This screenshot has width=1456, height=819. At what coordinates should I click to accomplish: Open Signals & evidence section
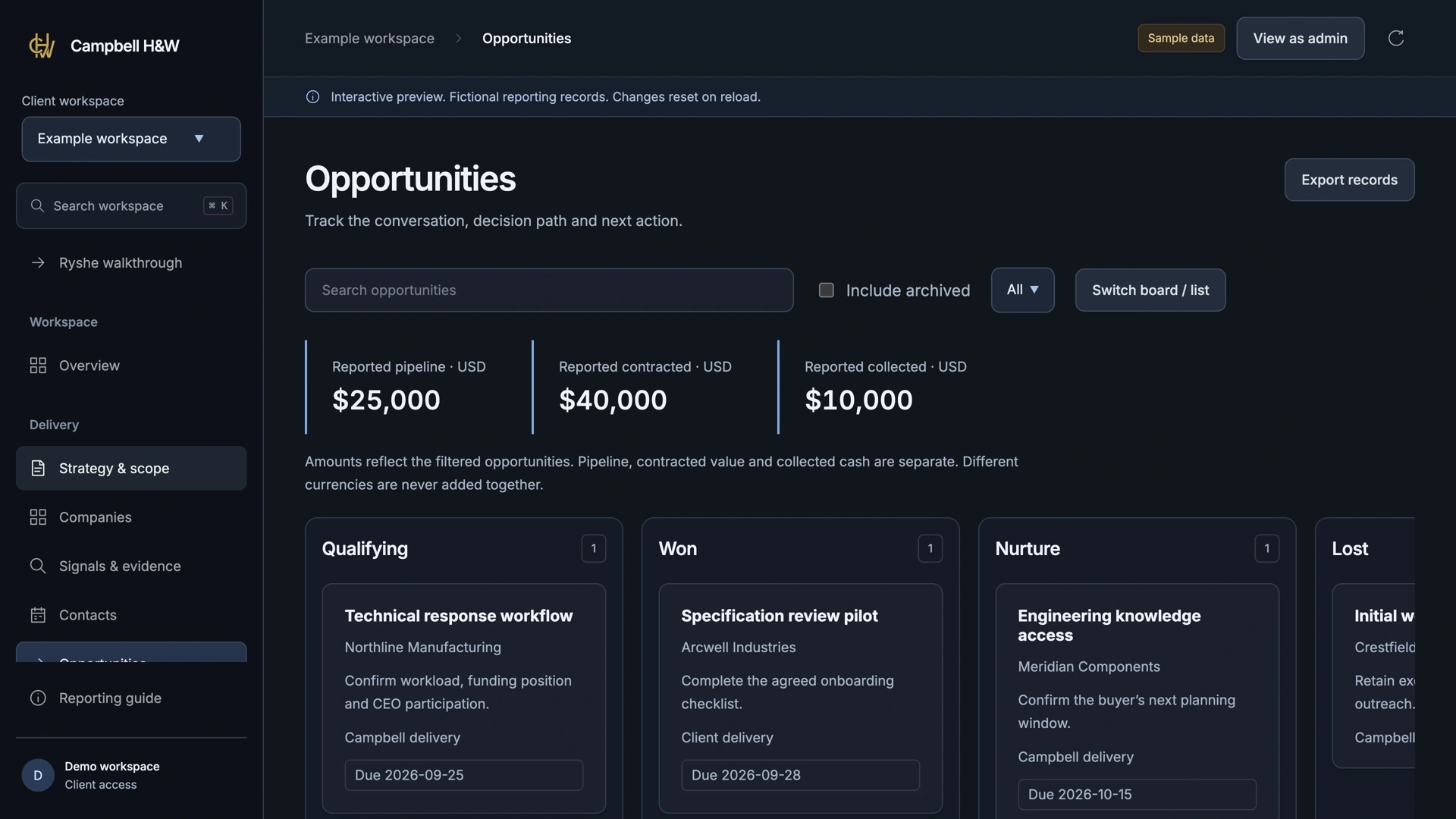(x=131, y=566)
